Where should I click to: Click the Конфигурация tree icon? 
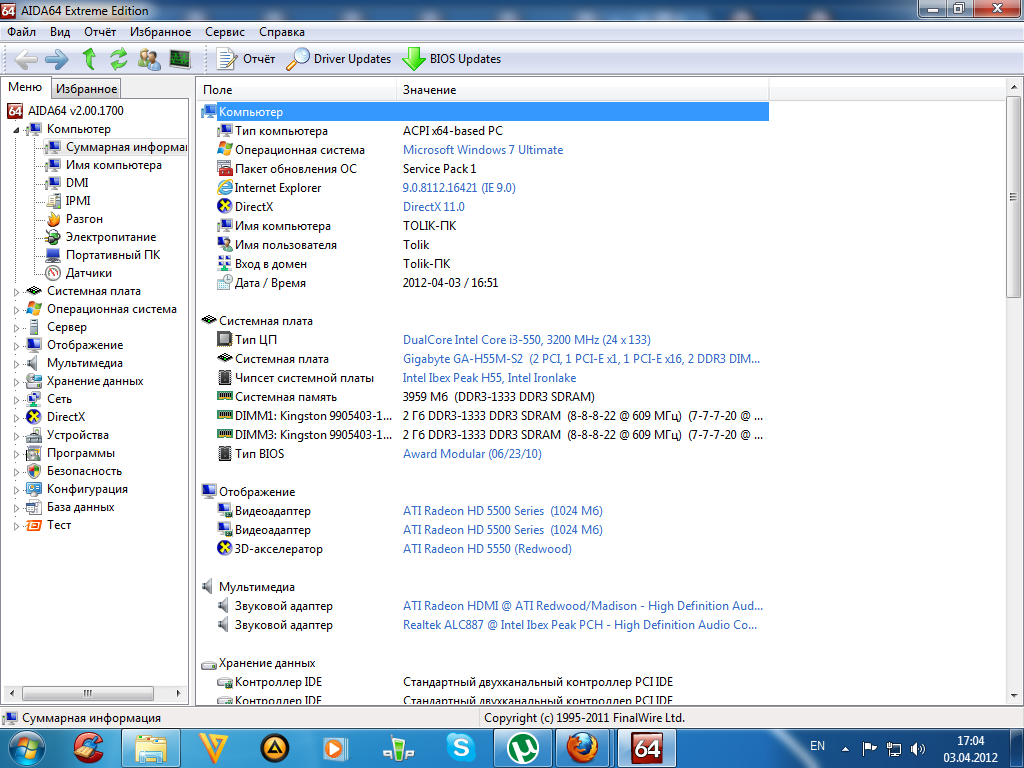pyautogui.click(x=34, y=489)
